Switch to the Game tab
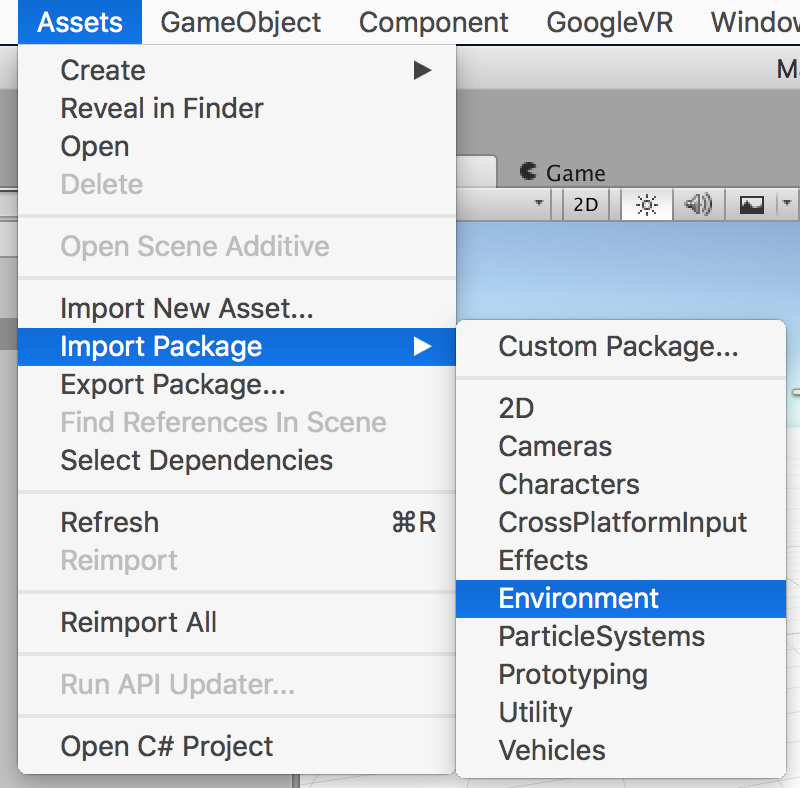Viewport: 800px width, 788px height. [563, 173]
